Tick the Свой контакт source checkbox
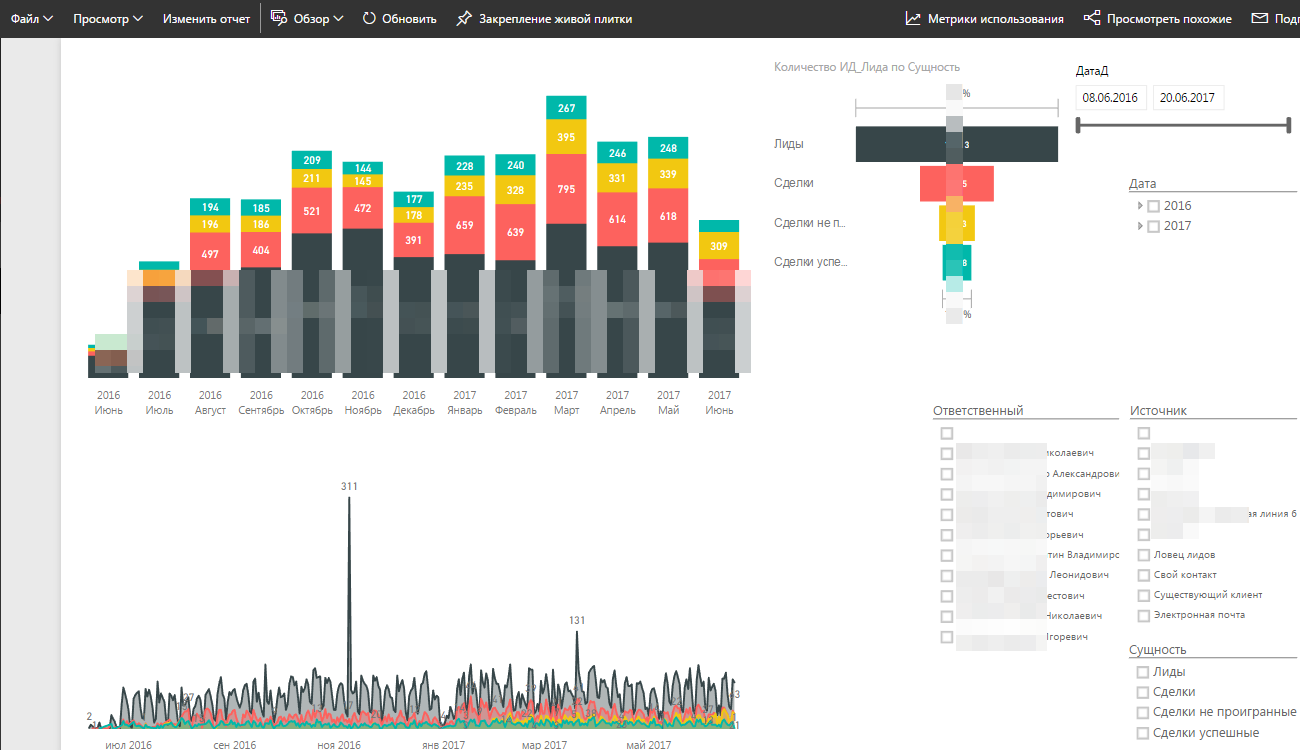Image resolution: width=1300 pixels, height=750 pixels. pyautogui.click(x=1144, y=575)
